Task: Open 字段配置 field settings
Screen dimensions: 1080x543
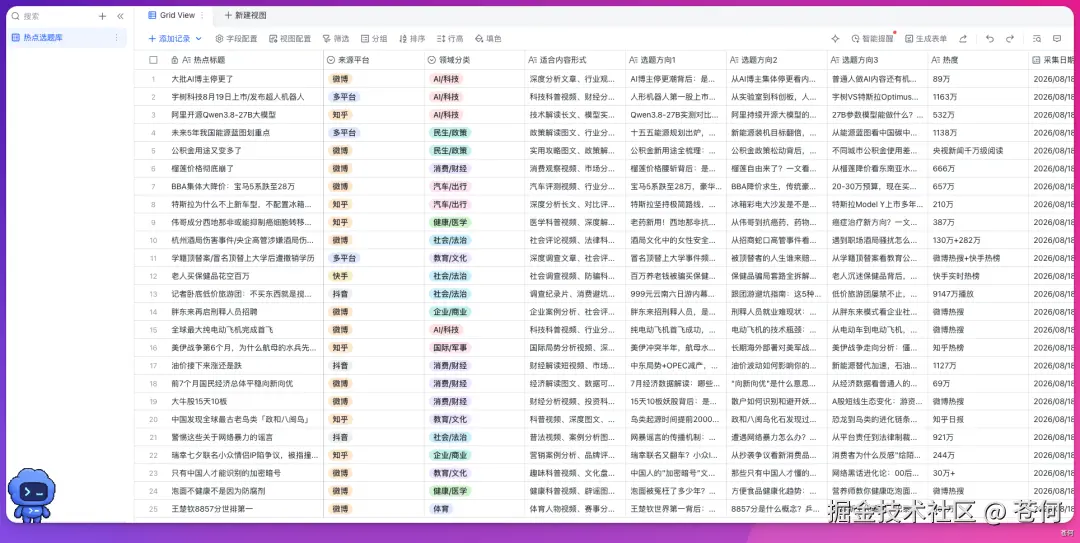Action: click(236, 39)
